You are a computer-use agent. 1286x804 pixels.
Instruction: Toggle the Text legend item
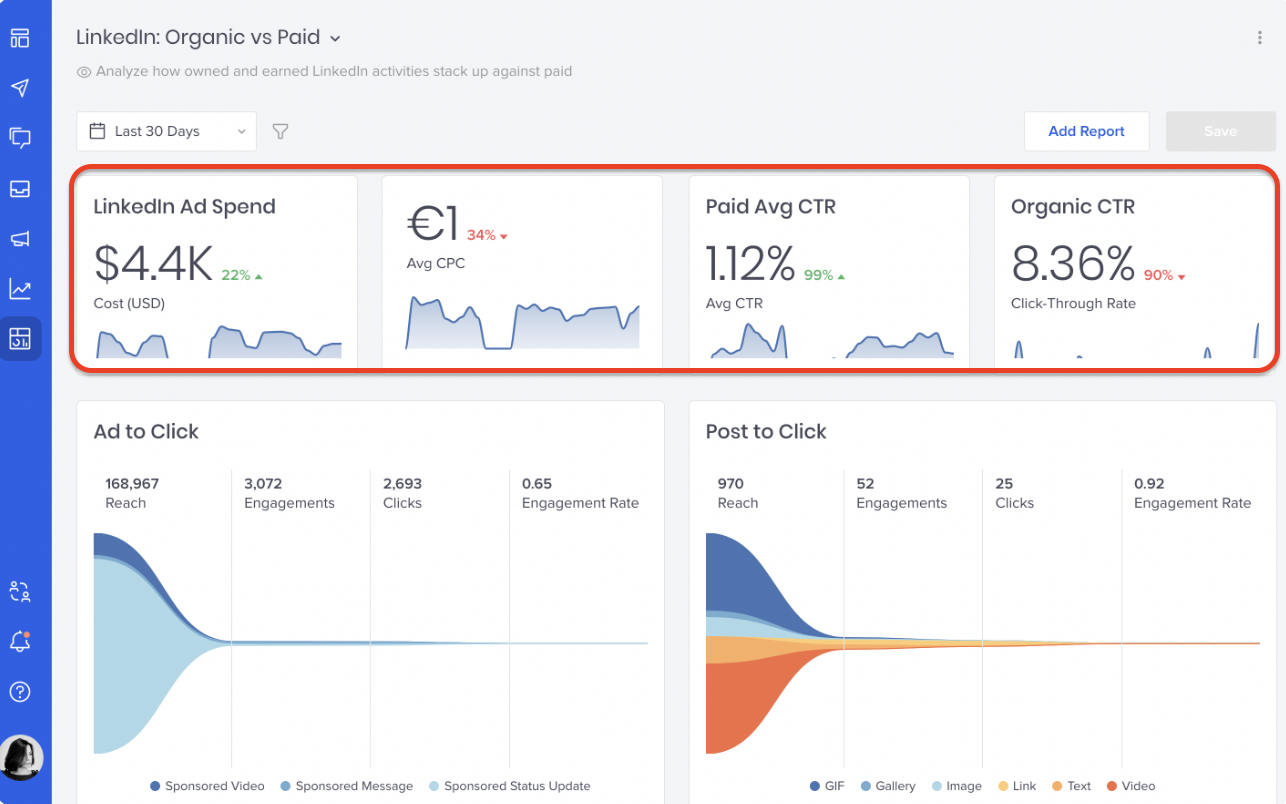[1071, 786]
